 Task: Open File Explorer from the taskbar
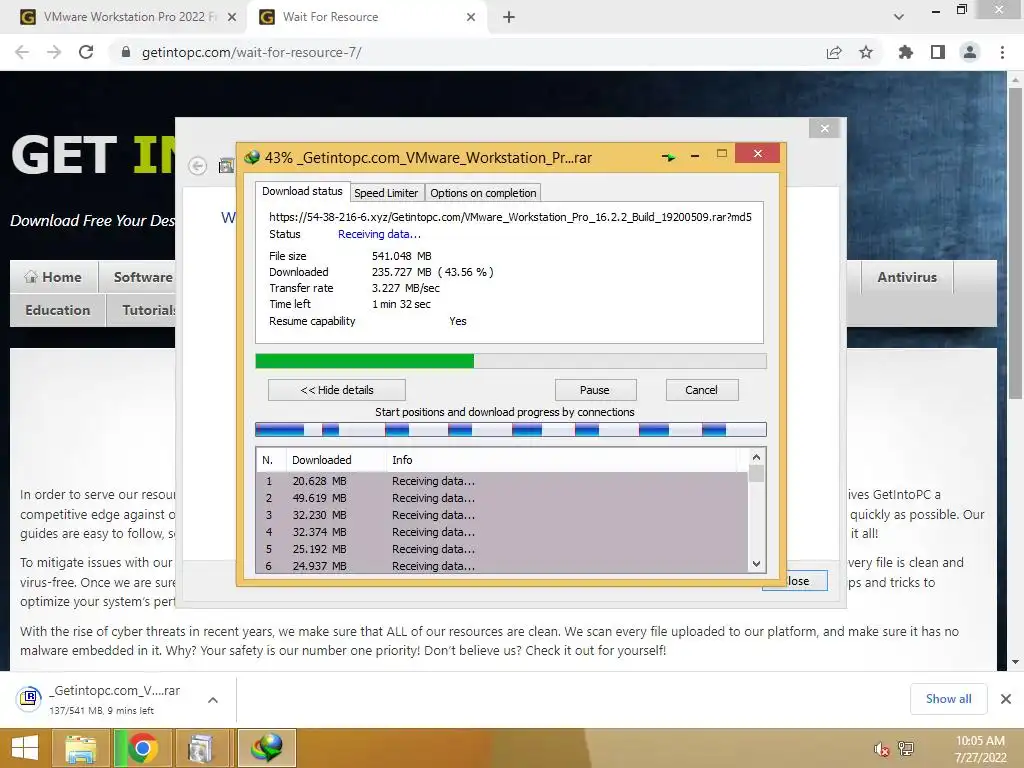(80, 748)
